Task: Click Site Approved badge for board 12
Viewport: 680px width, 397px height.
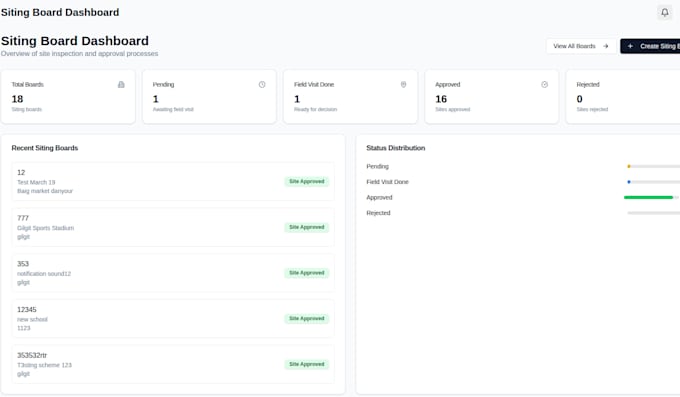Action: point(307,181)
